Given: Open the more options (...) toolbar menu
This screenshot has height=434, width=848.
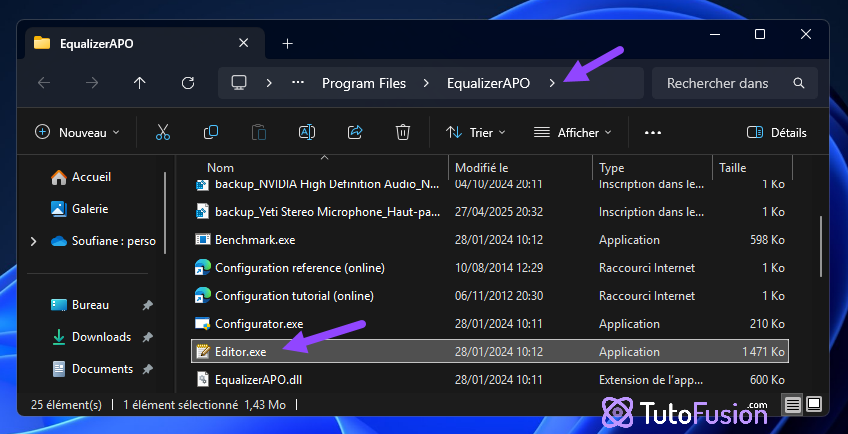Looking at the screenshot, I should (x=653, y=132).
